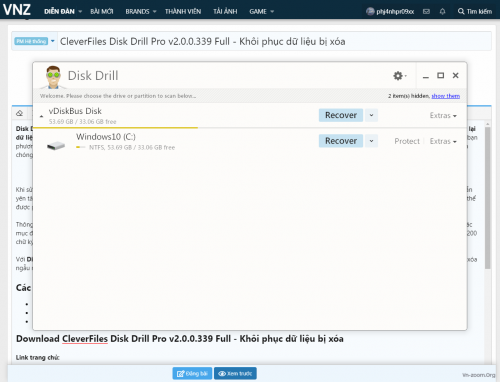Open Recover options dropdown for vDiskBus Disk
500x382 pixels.
point(371,115)
